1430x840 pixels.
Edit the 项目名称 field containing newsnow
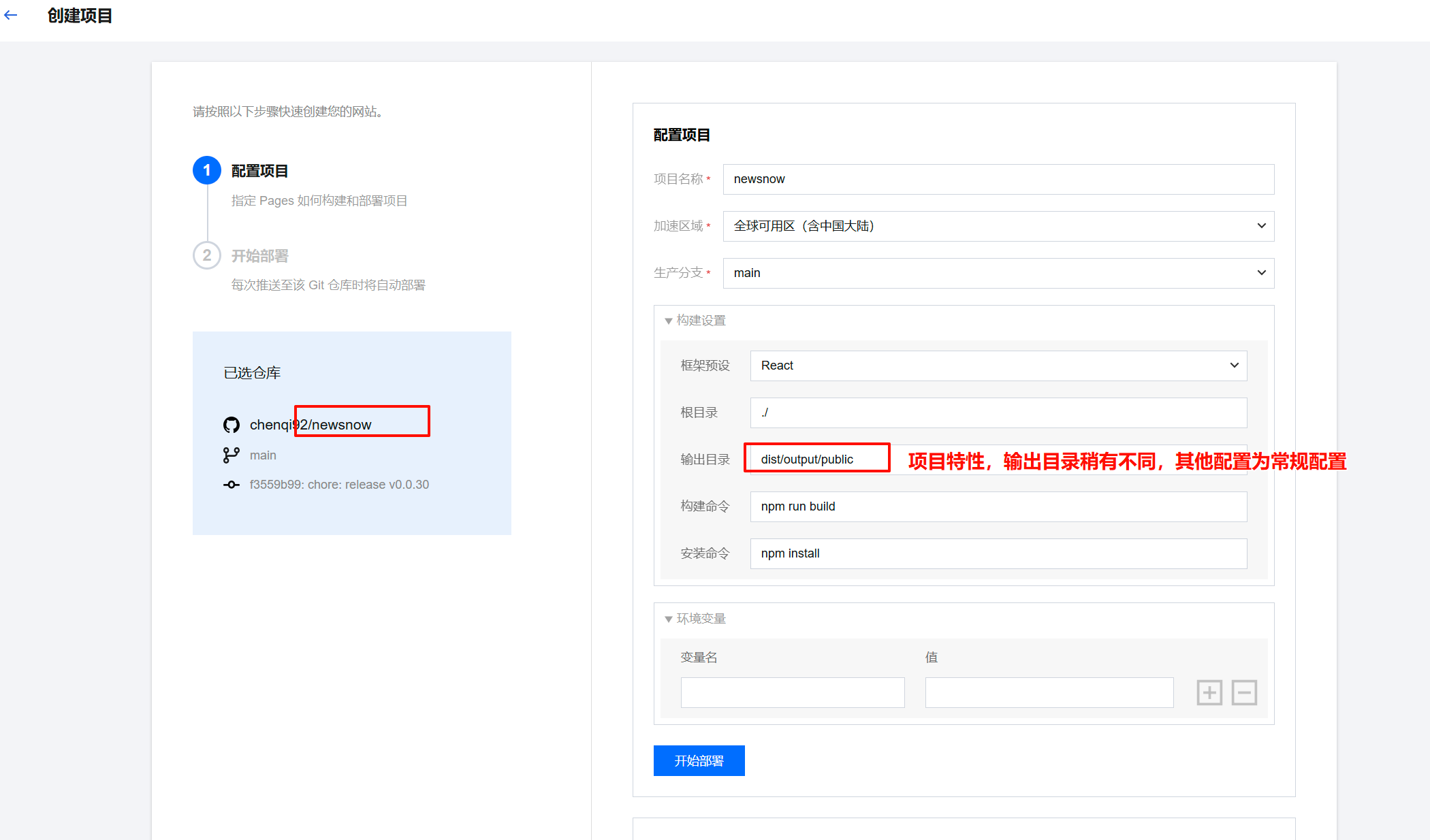click(x=998, y=179)
